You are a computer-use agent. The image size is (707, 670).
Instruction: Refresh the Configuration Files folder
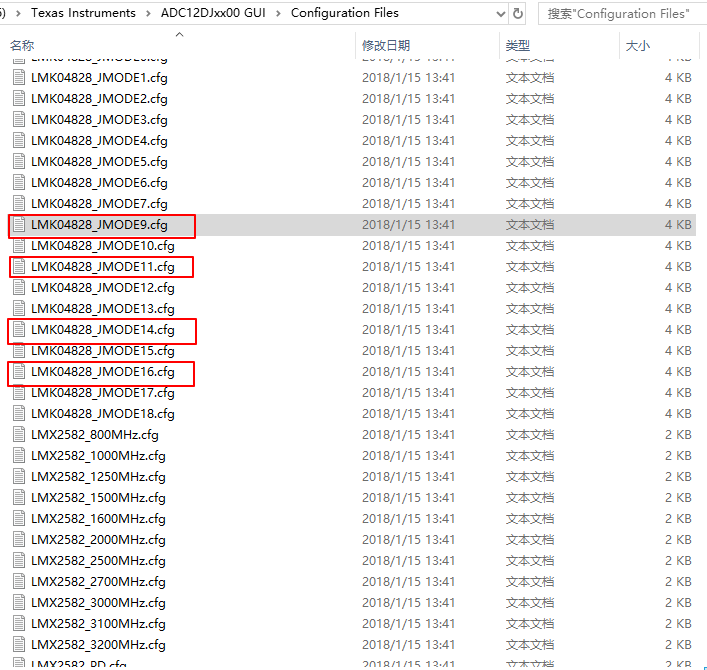pos(518,14)
